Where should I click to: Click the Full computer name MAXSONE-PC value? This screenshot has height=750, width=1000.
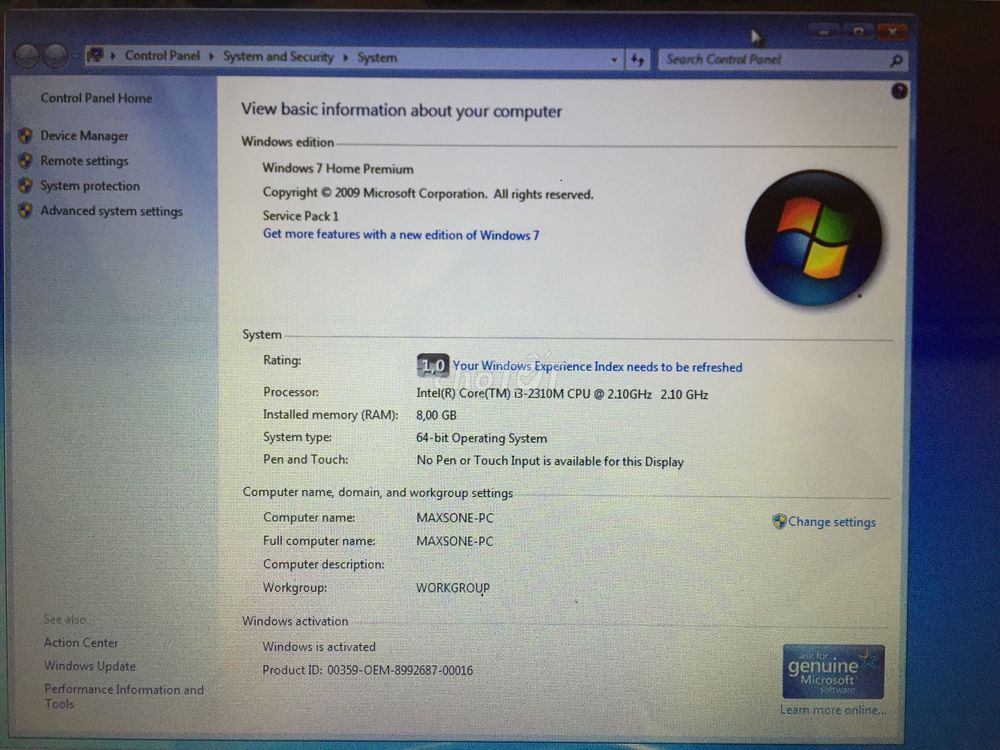(x=455, y=541)
